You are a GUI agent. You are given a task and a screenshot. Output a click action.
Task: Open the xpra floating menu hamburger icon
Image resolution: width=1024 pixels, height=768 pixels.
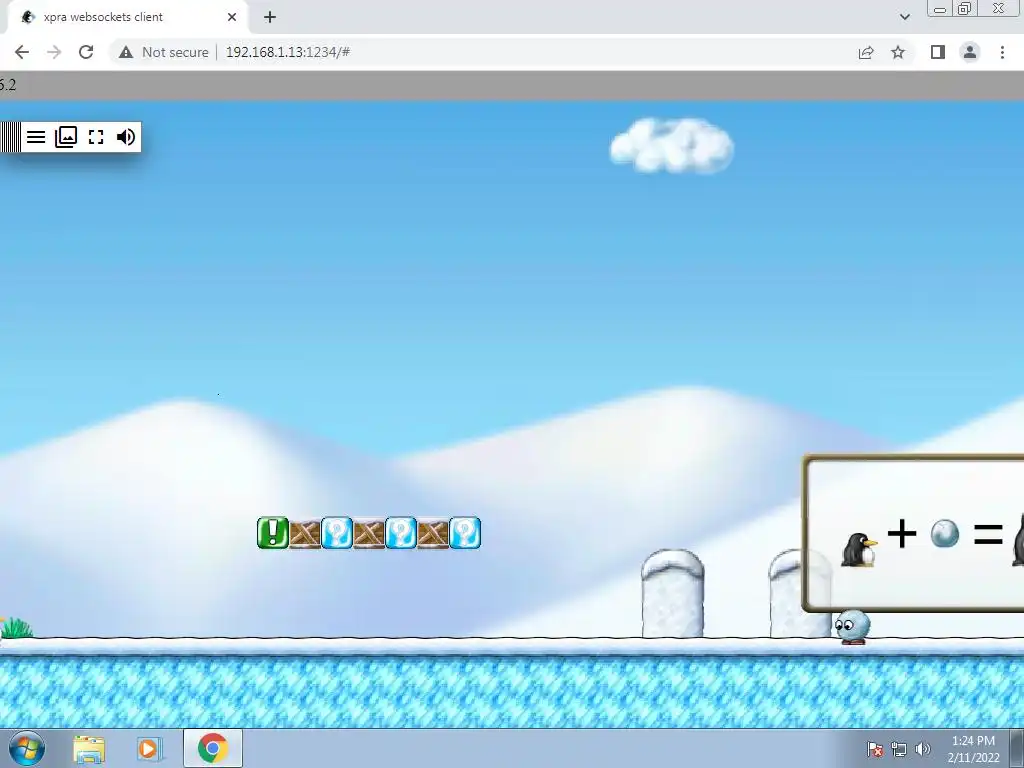click(36, 137)
